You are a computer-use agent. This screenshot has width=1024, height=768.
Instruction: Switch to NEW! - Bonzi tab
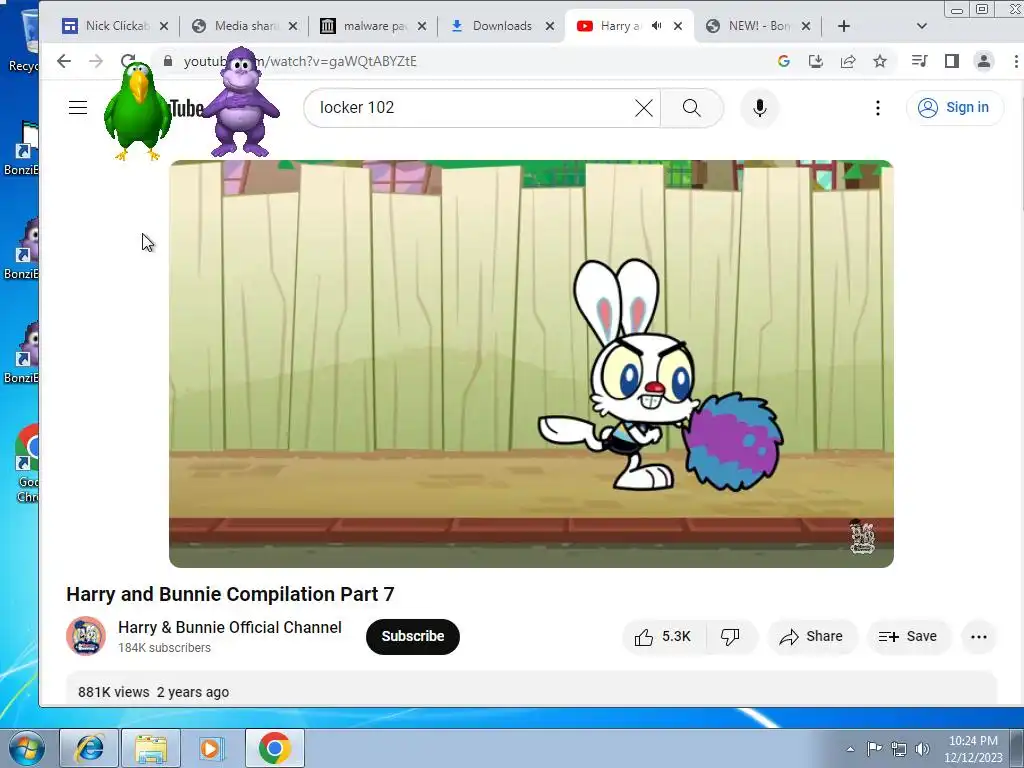[x=758, y=26]
